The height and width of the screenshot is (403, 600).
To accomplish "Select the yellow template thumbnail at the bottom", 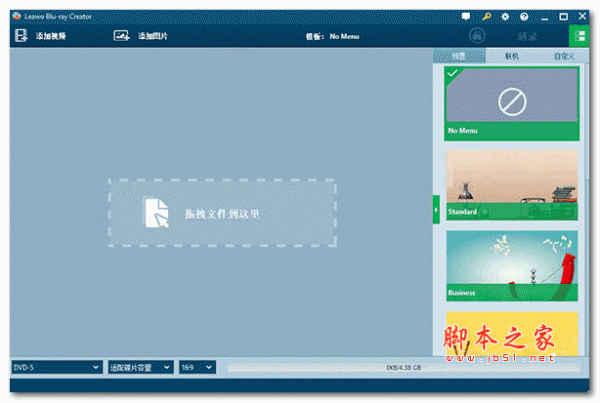I will pyautogui.click(x=512, y=334).
